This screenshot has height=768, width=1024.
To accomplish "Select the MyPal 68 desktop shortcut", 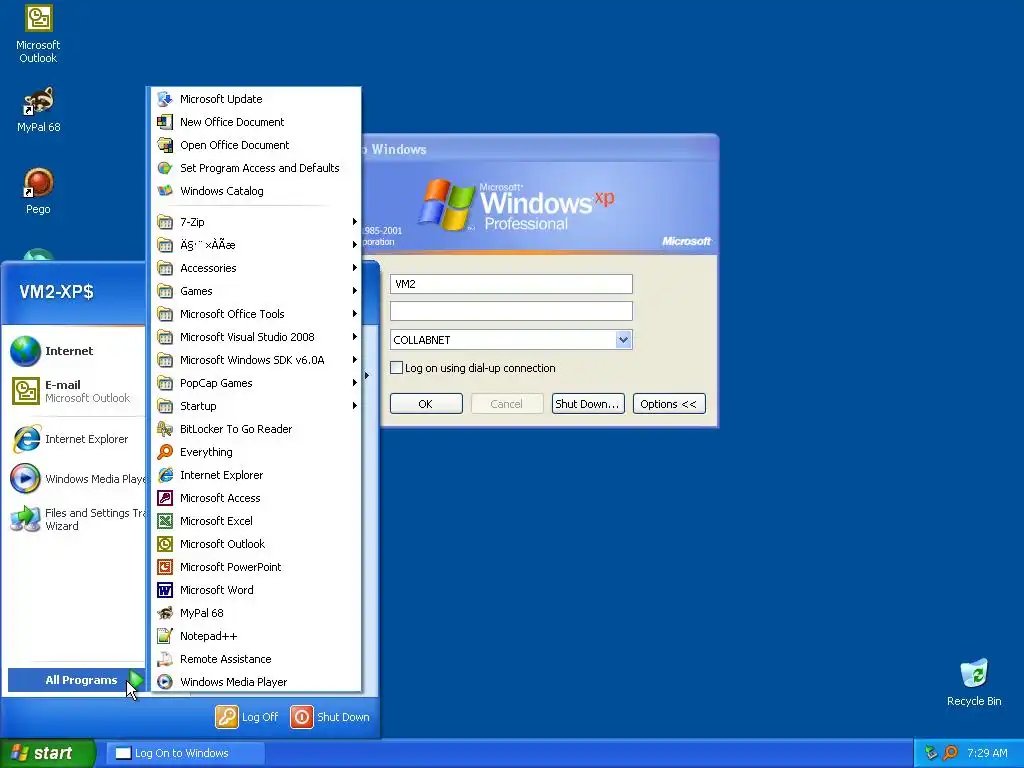I will (x=38, y=110).
